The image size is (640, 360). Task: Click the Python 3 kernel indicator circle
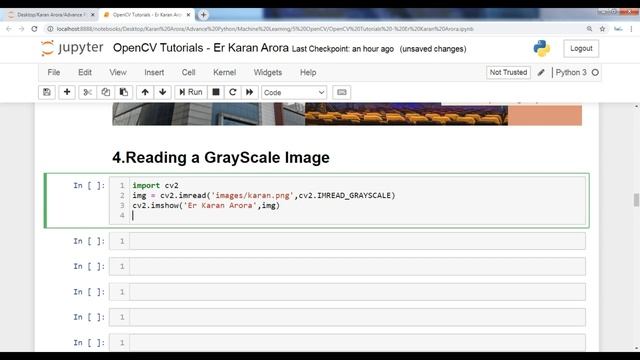pyautogui.click(x=595, y=72)
